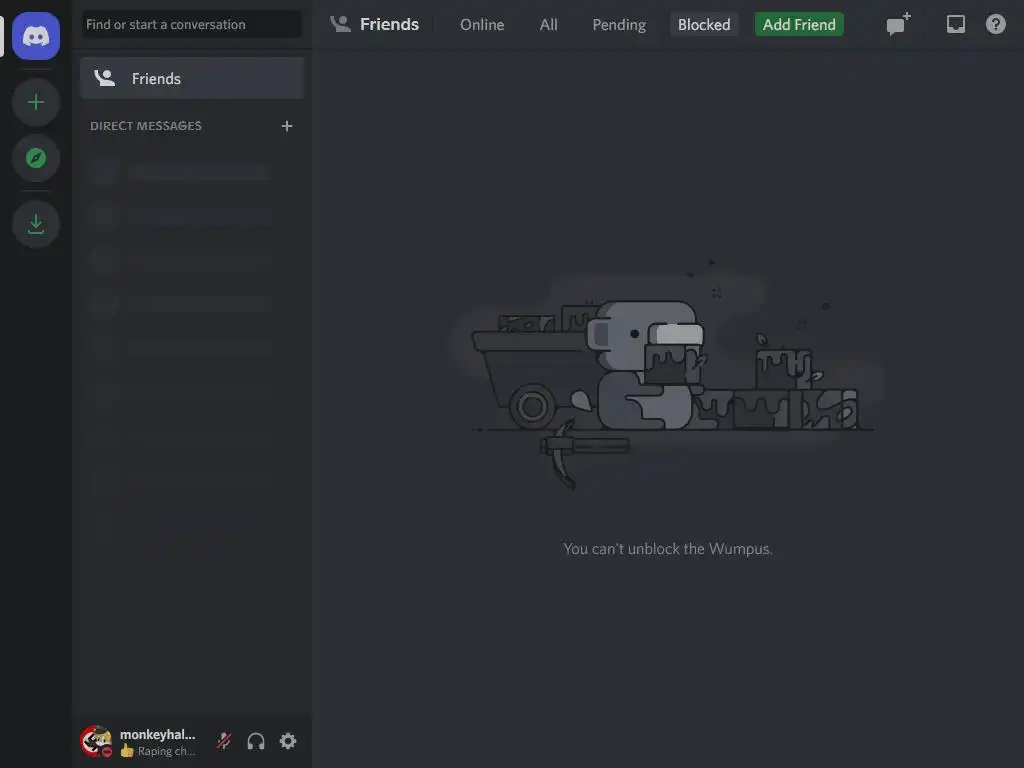Switch to the Pending tab

click(619, 25)
